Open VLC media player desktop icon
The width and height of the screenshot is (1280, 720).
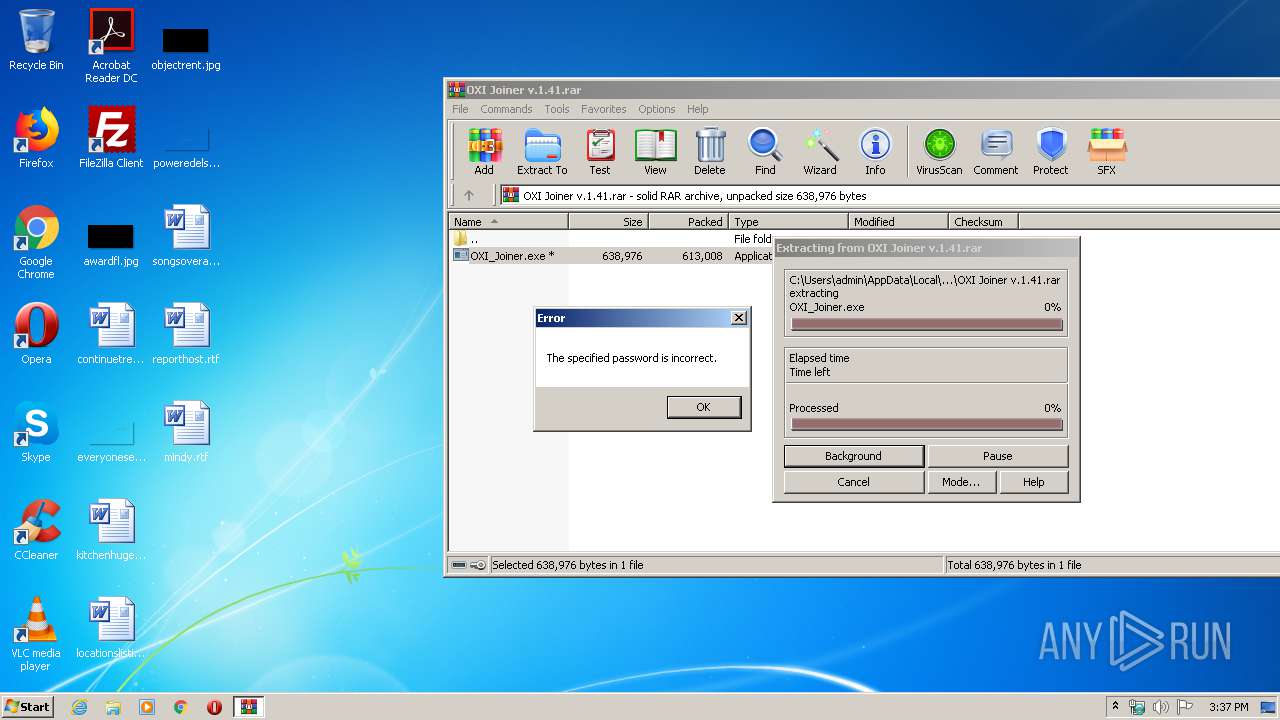coord(36,634)
